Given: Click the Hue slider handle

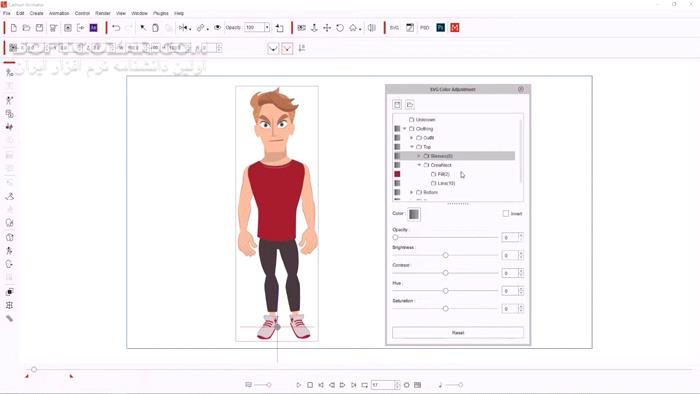Looking at the screenshot, I should coord(445,291).
